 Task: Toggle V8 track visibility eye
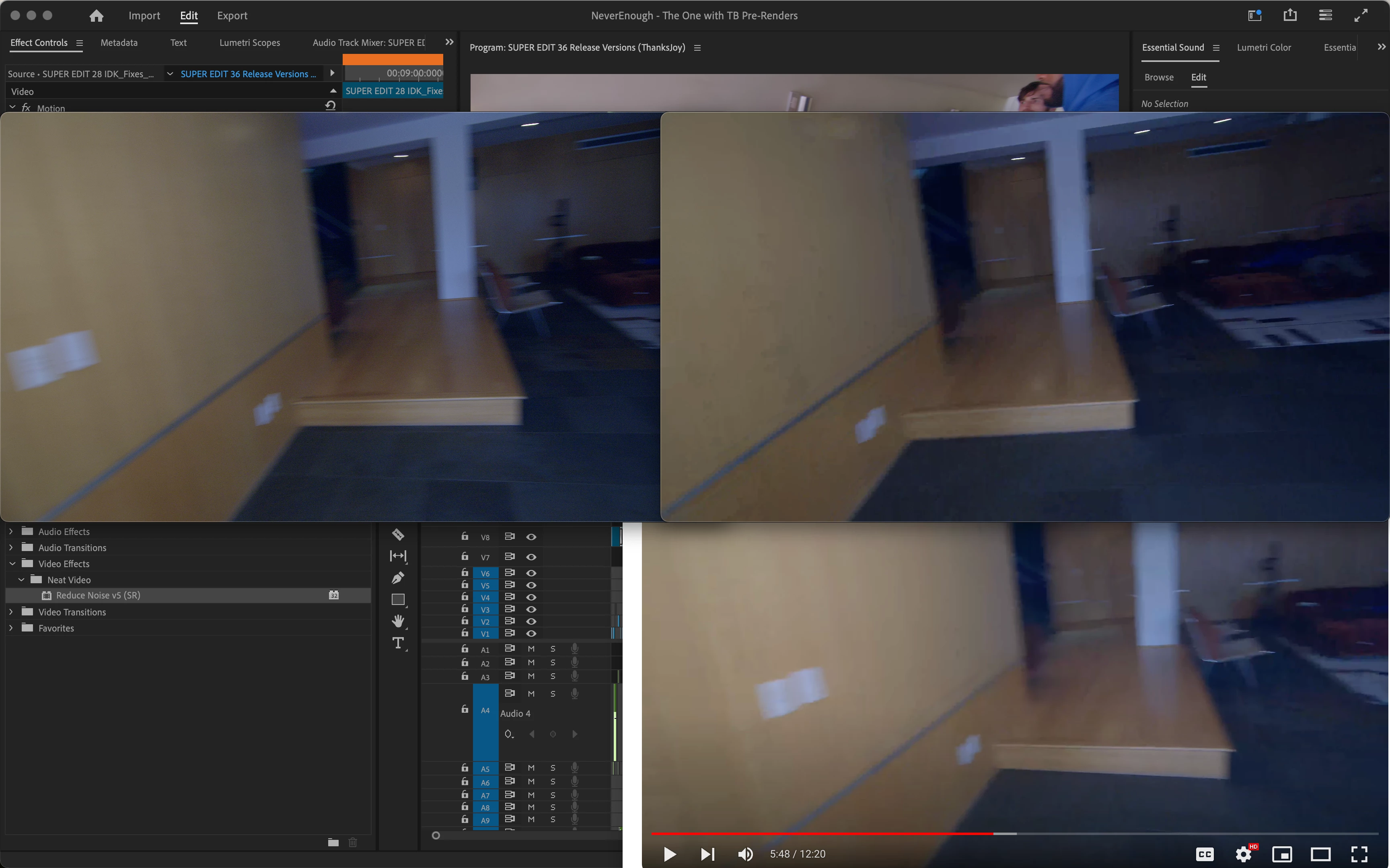[x=531, y=537]
